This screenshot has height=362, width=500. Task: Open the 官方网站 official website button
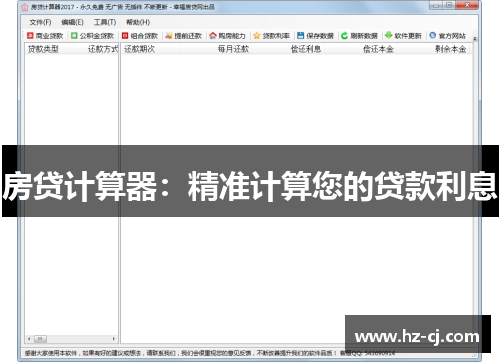tap(447, 36)
